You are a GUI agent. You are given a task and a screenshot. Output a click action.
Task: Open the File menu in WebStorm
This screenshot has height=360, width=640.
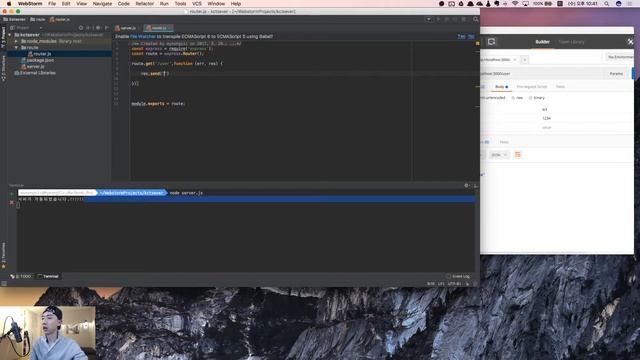(x=52, y=4)
